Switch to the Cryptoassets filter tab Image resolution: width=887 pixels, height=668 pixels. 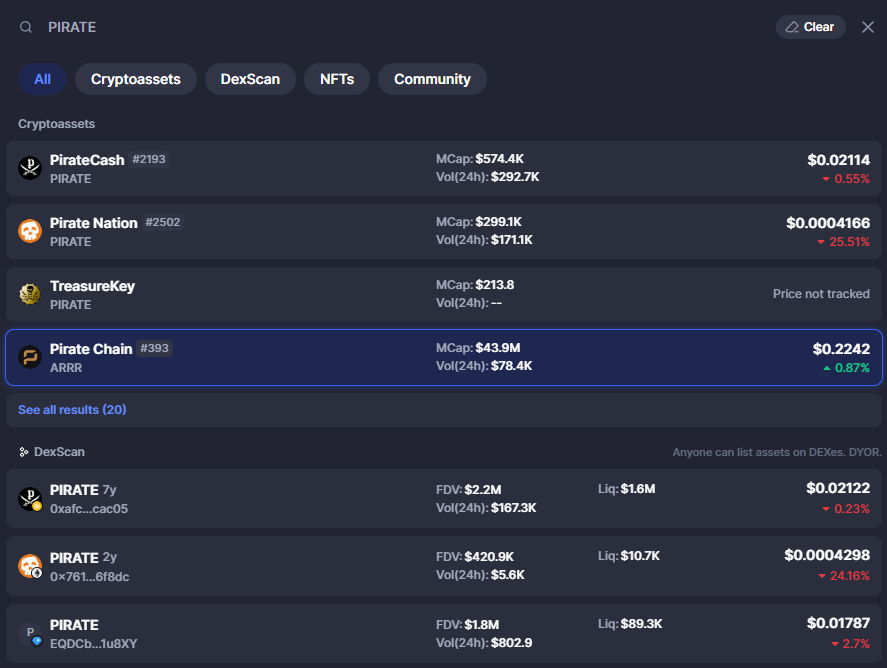click(136, 79)
